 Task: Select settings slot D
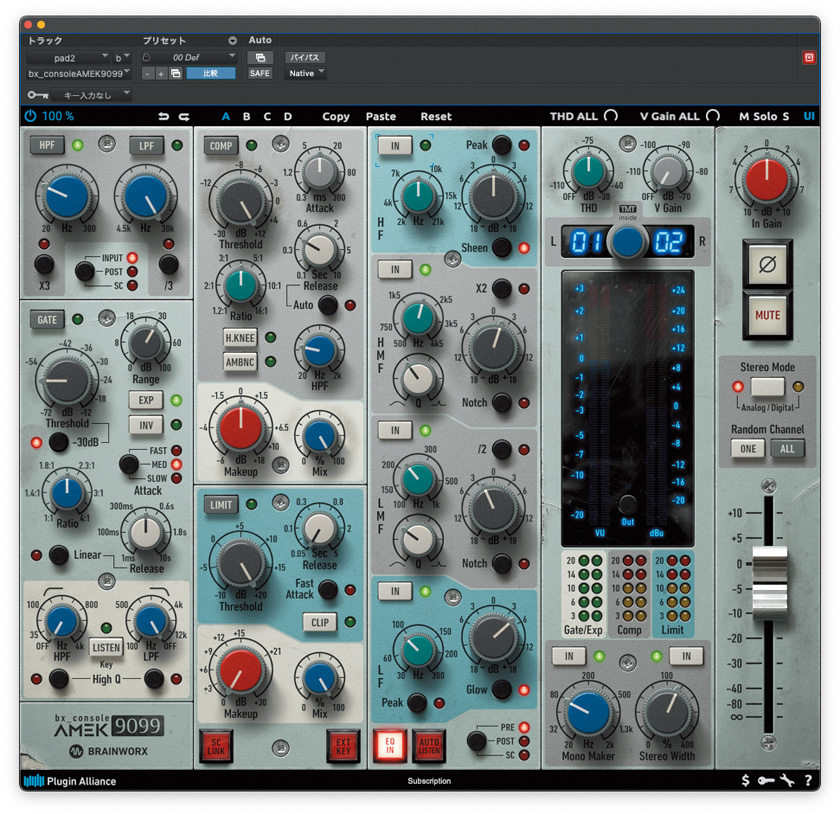pos(288,116)
